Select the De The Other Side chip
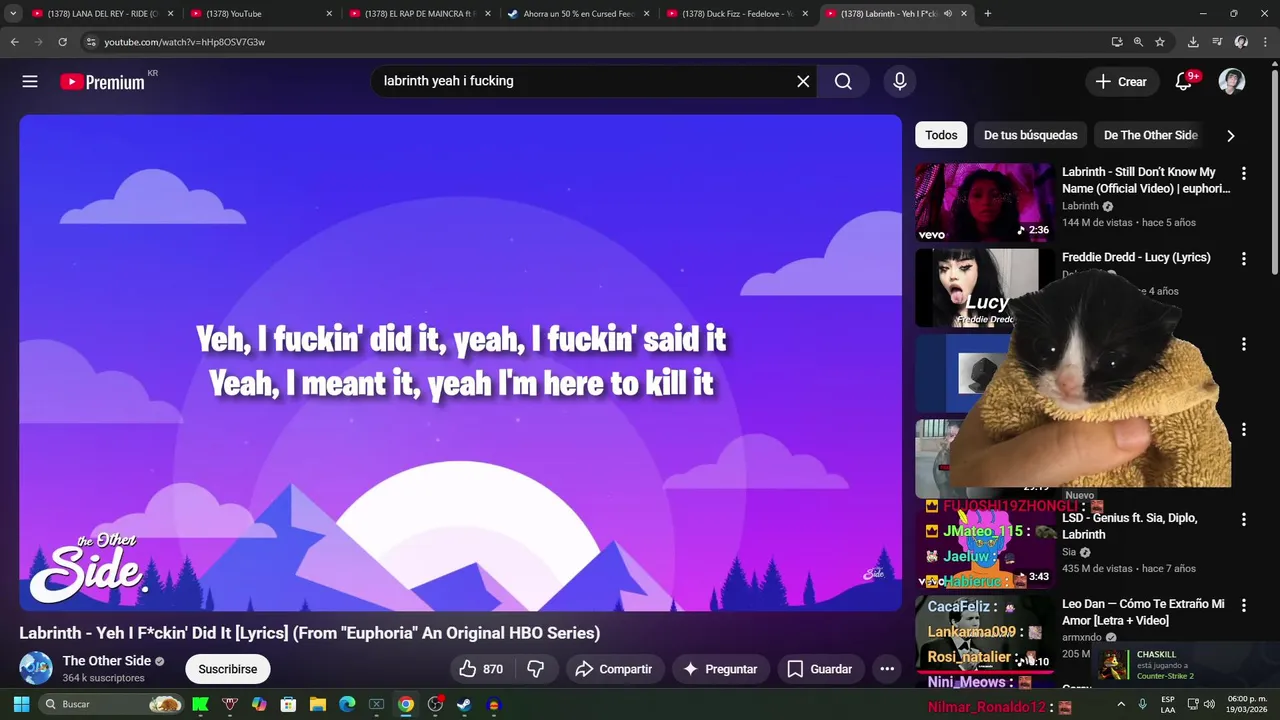The width and height of the screenshot is (1280, 720). (1150, 135)
